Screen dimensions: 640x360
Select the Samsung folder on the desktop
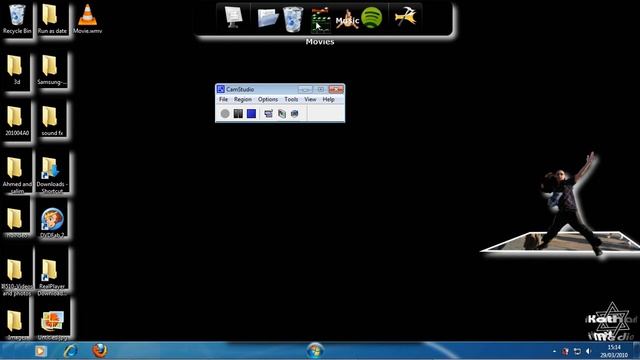52,70
